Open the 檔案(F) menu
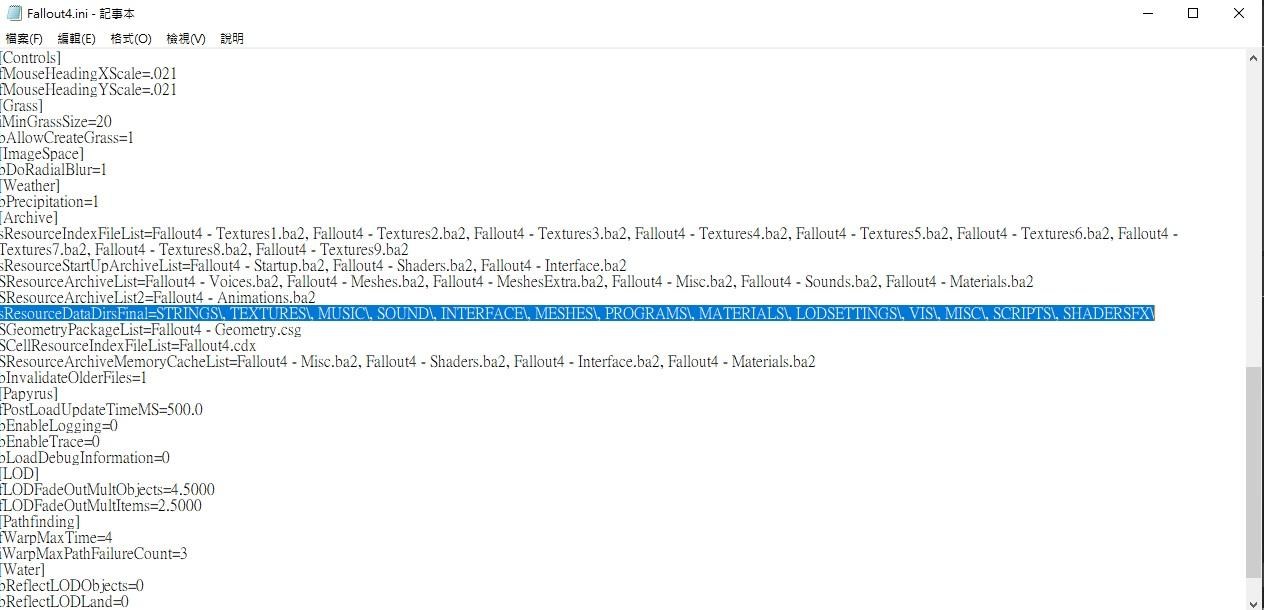This screenshot has width=1264, height=610. 24,38
